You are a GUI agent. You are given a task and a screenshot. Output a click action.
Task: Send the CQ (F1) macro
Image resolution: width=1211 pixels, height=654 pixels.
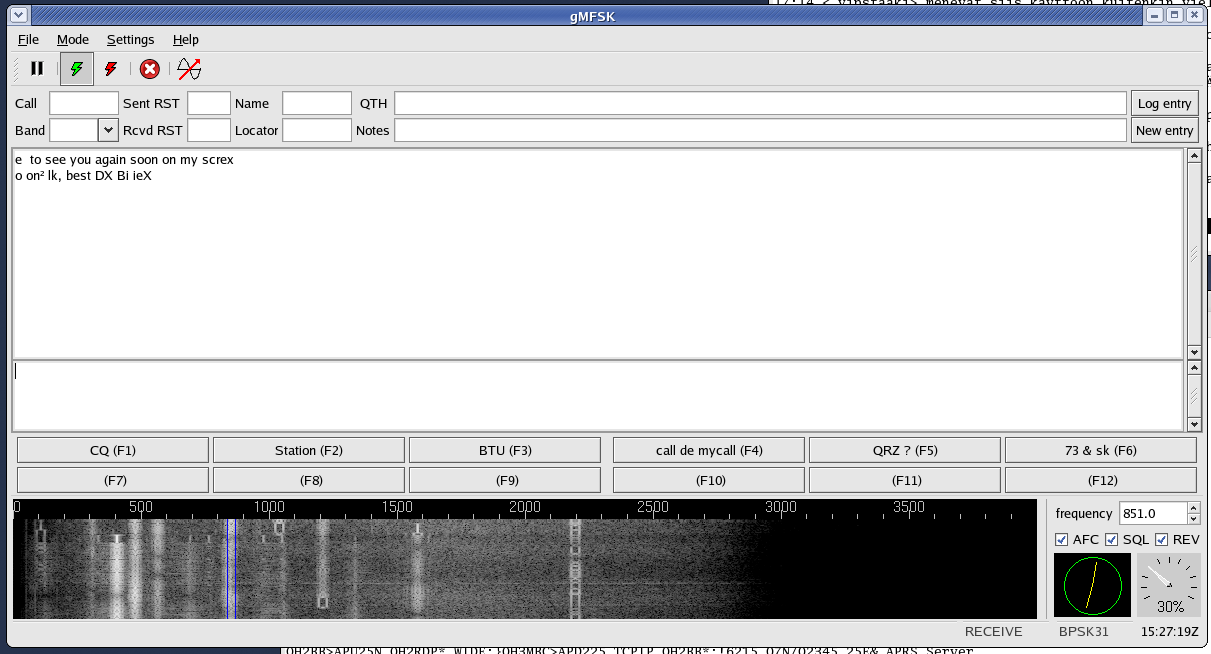pos(113,450)
